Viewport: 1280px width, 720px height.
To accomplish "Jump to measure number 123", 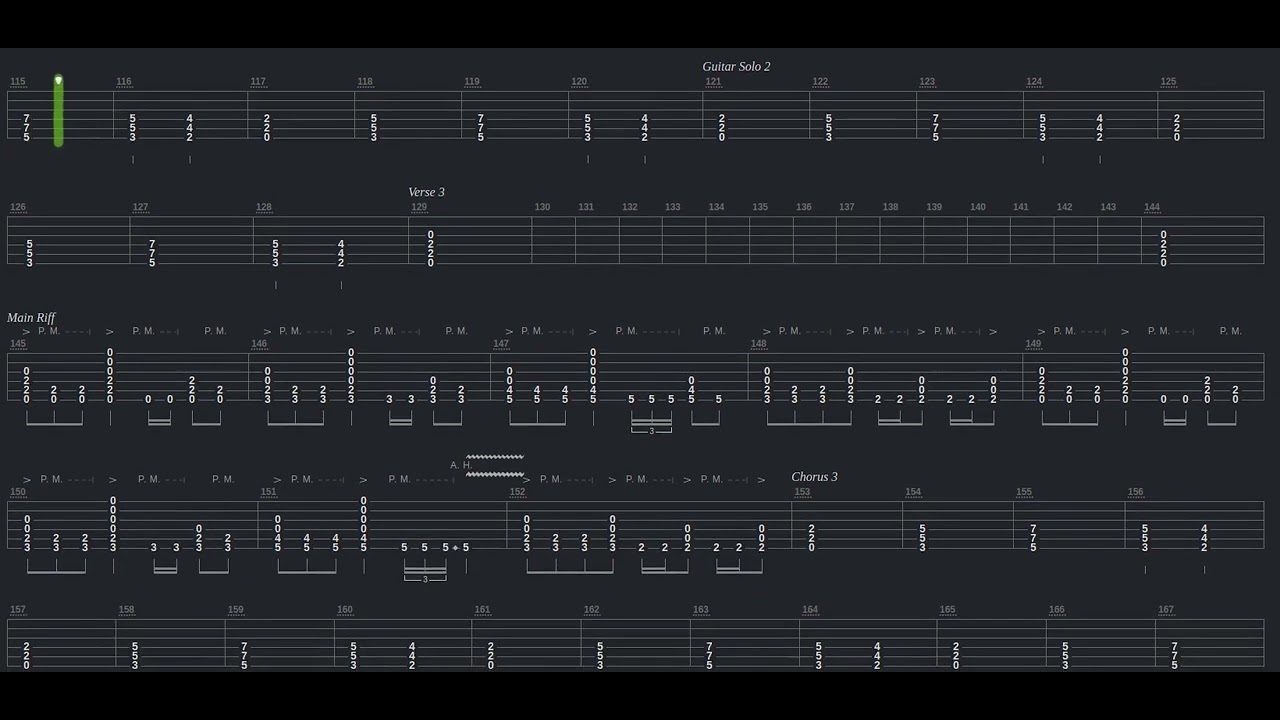I will click(x=927, y=82).
